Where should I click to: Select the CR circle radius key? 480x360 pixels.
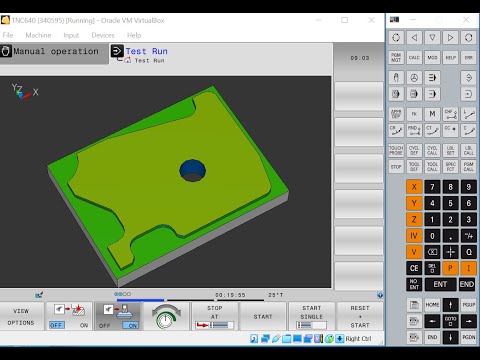pyautogui.click(x=396, y=130)
